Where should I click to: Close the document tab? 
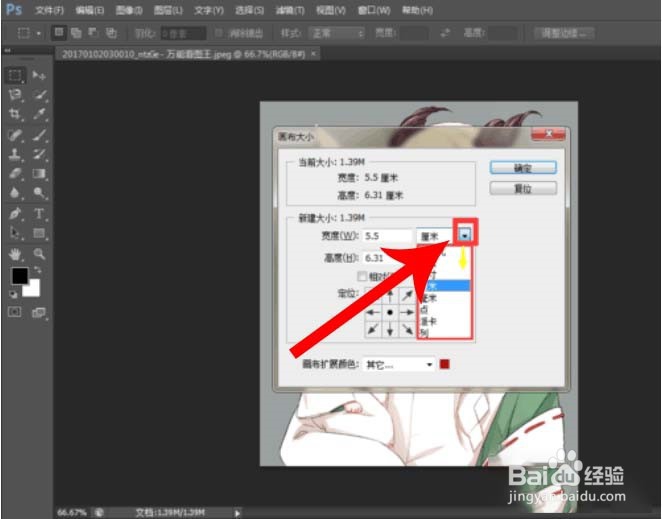314,54
